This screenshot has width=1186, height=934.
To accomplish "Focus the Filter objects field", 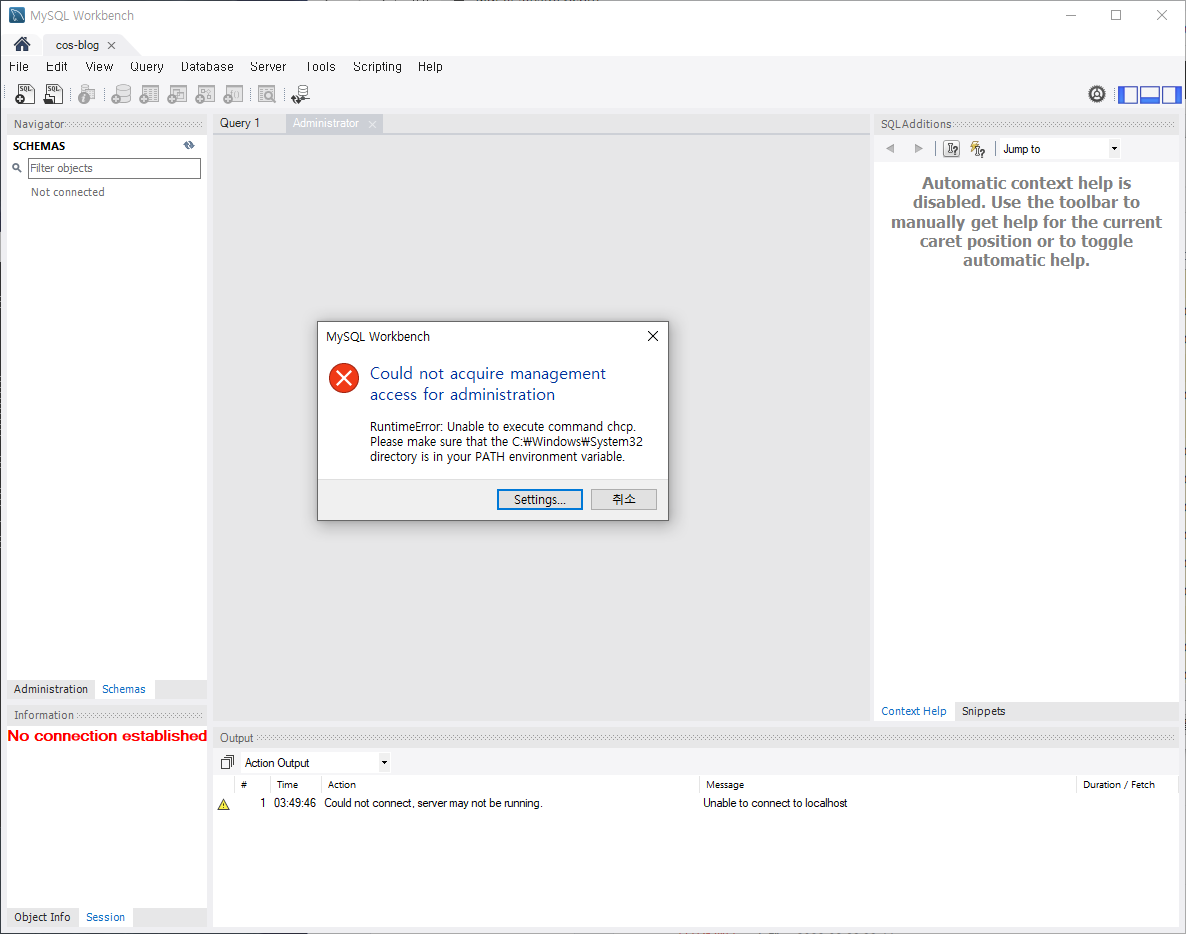I will [x=114, y=168].
